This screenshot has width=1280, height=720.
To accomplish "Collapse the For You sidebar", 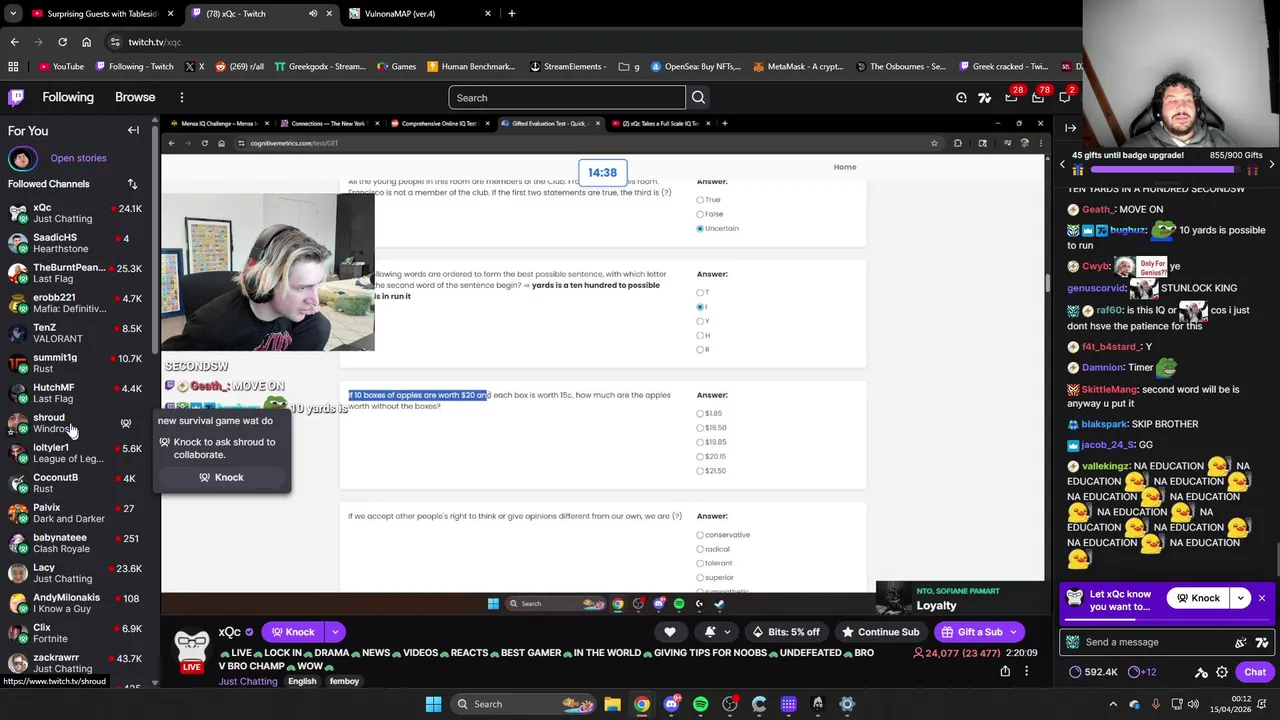I will click(x=133, y=131).
